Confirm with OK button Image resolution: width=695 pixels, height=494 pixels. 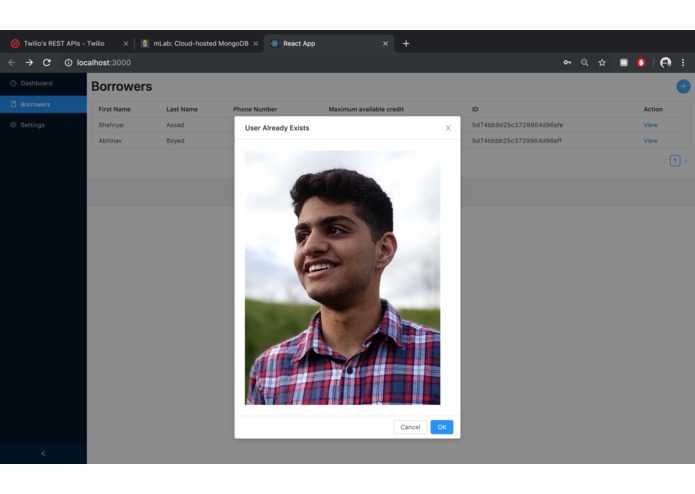[442, 427]
